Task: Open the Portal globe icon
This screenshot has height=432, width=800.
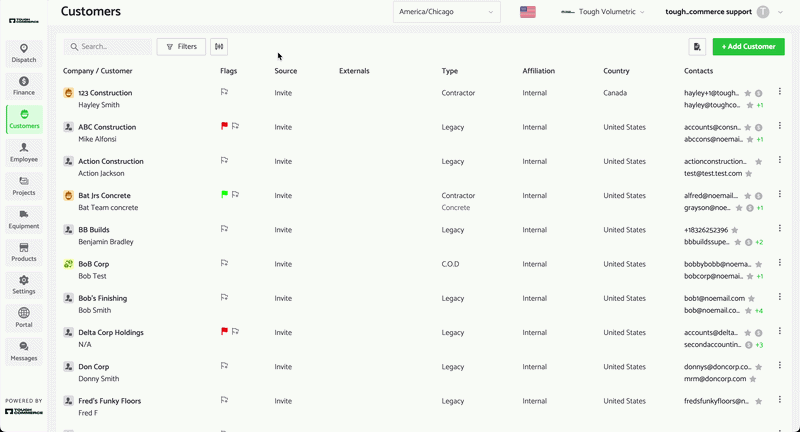Action: 24,313
